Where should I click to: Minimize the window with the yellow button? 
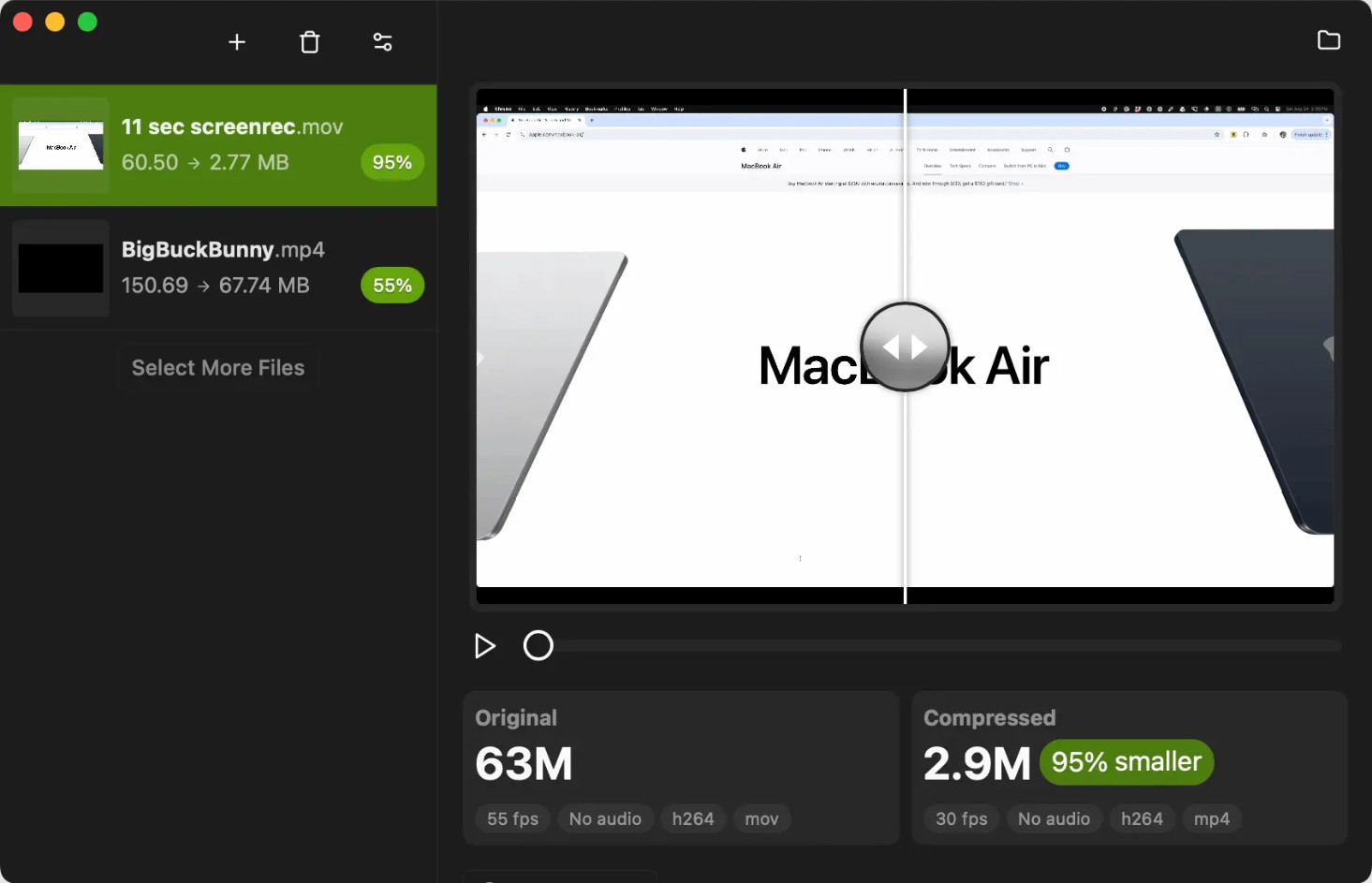pyautogui.click(x=55, y=22)
